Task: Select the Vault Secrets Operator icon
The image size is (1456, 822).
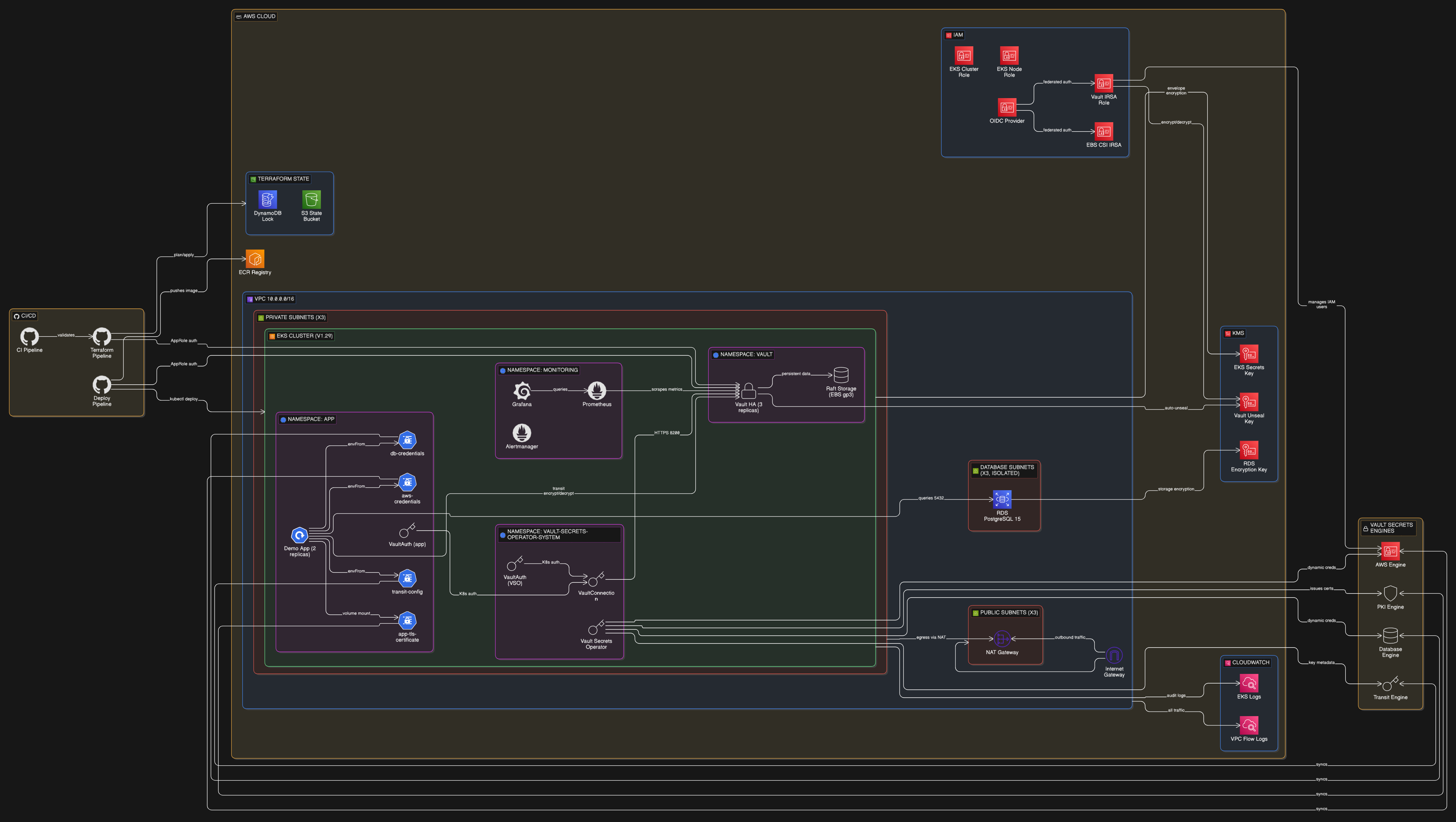Action: 596,627
